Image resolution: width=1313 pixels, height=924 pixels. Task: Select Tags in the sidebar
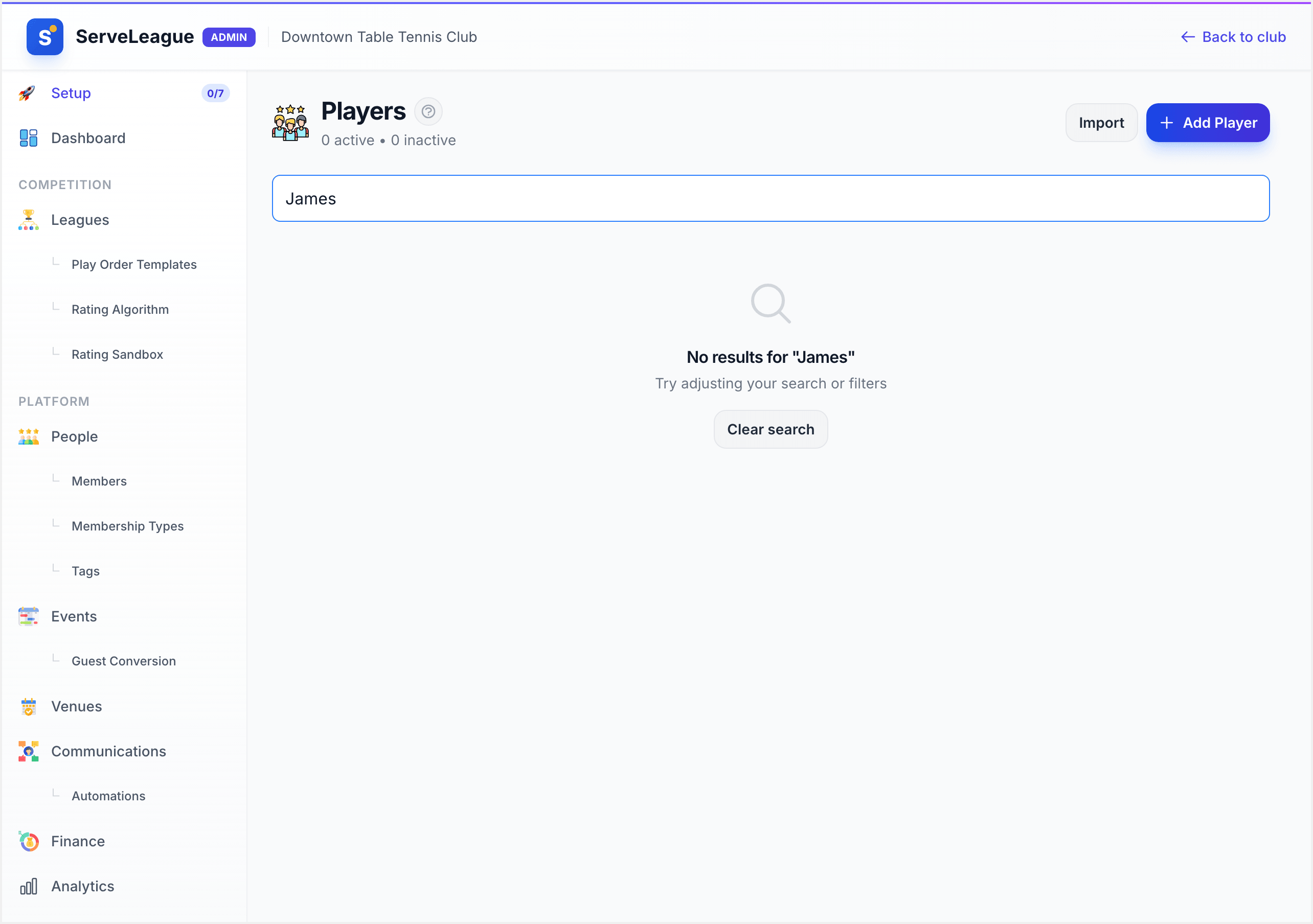click(85, 571)
